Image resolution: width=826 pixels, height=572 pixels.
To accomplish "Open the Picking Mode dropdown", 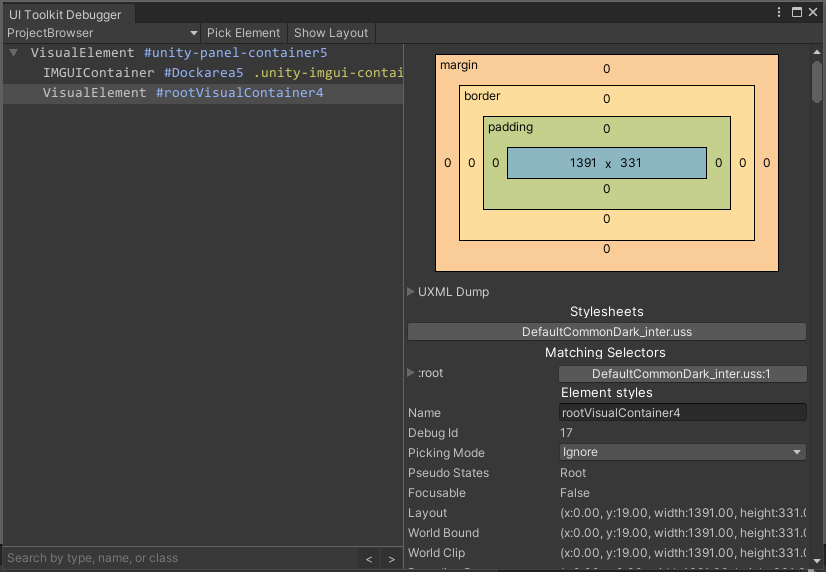I will (x=682, y=452).
